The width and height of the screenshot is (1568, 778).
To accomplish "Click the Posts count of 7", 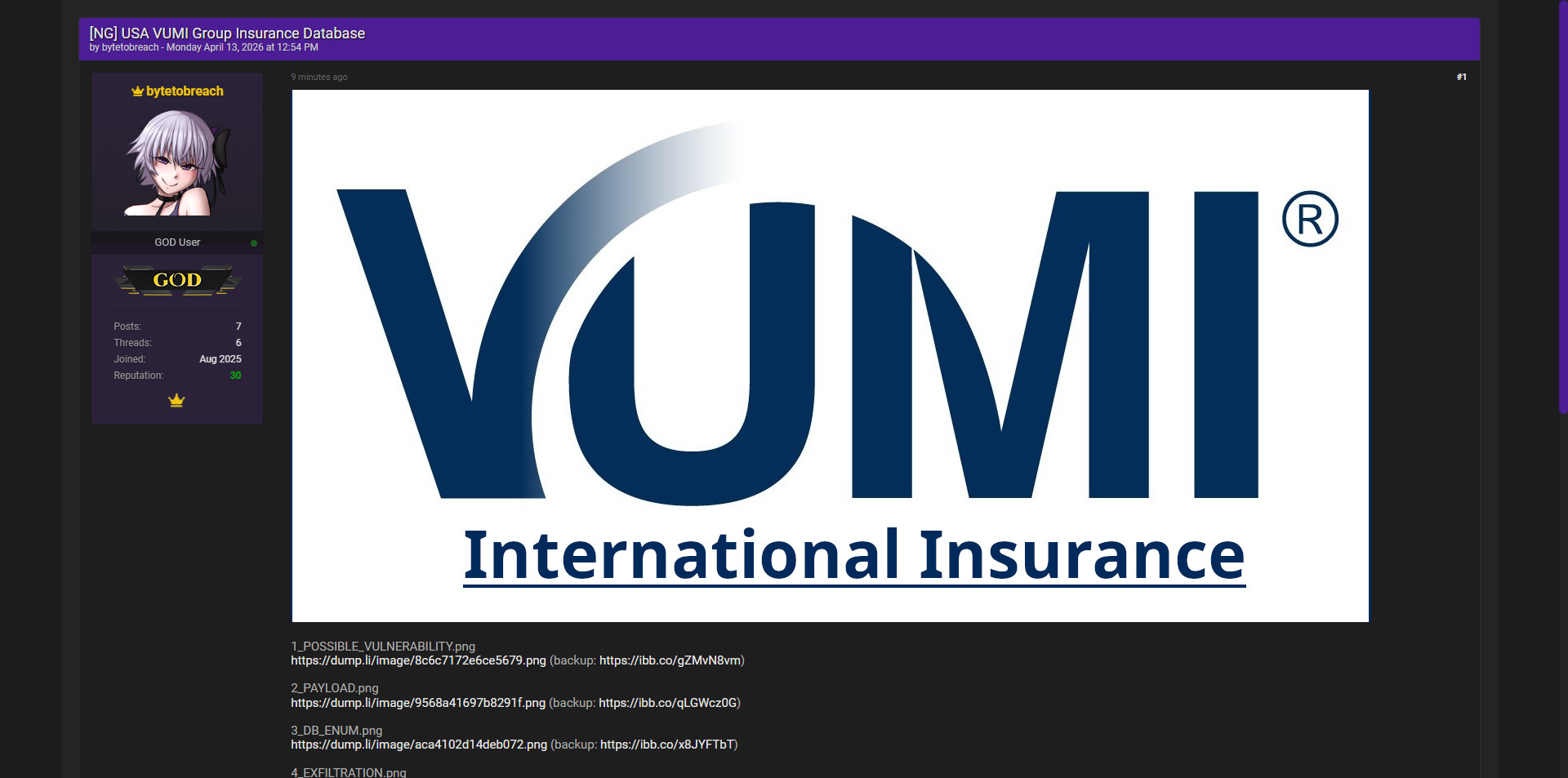I will (238, 327).
